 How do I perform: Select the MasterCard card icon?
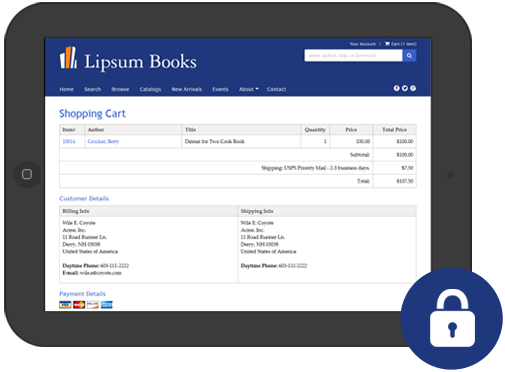(x=79, y=305)
